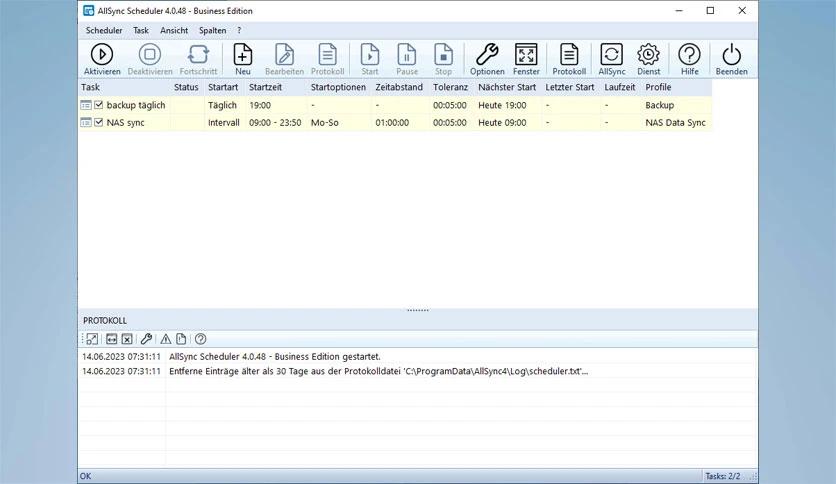836x484 pixels.
Task: Click the task icon beside NAS sync
Action: click(86, 123)
